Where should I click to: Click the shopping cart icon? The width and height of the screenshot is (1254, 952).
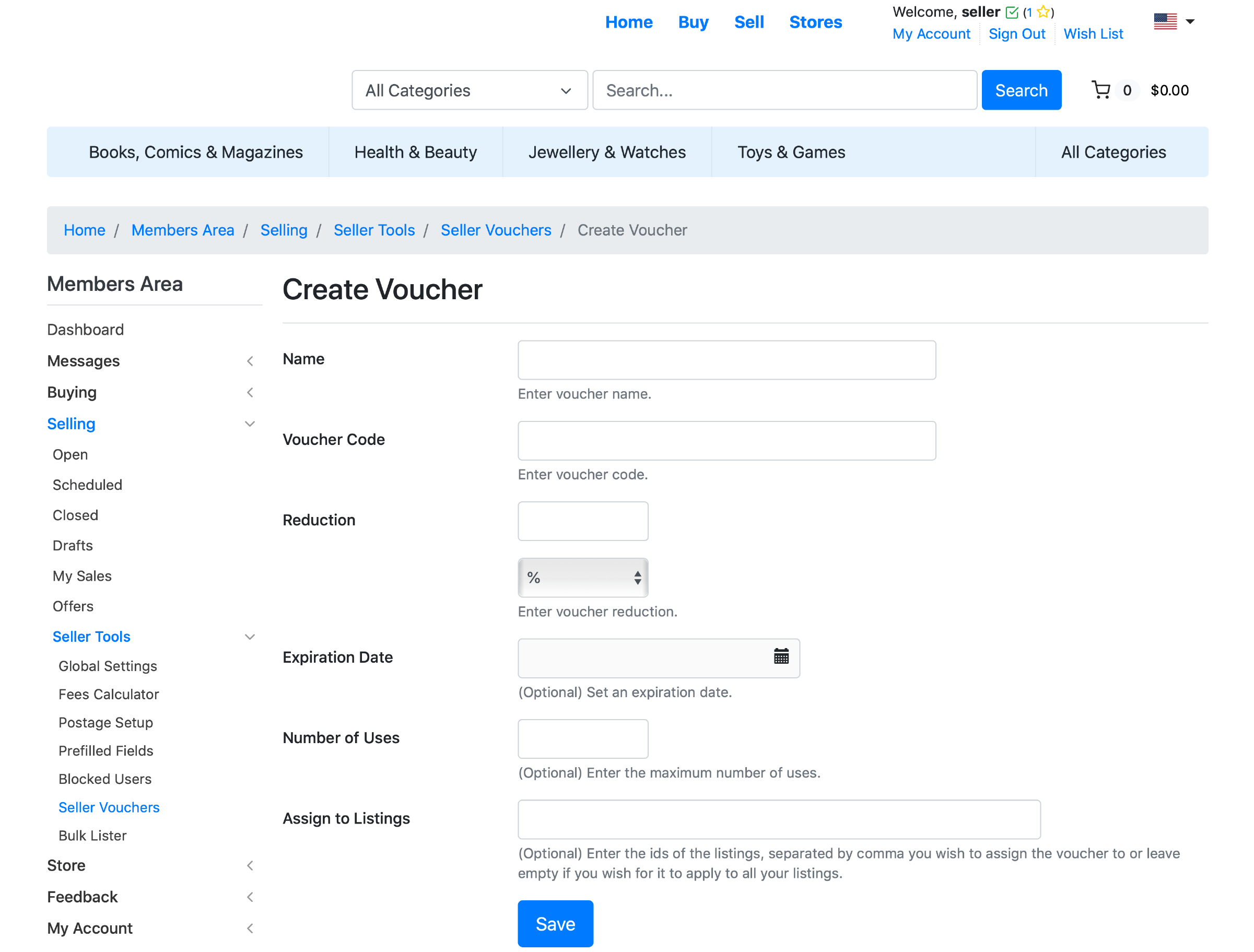pyautogui.click(x=1100, y=90)
